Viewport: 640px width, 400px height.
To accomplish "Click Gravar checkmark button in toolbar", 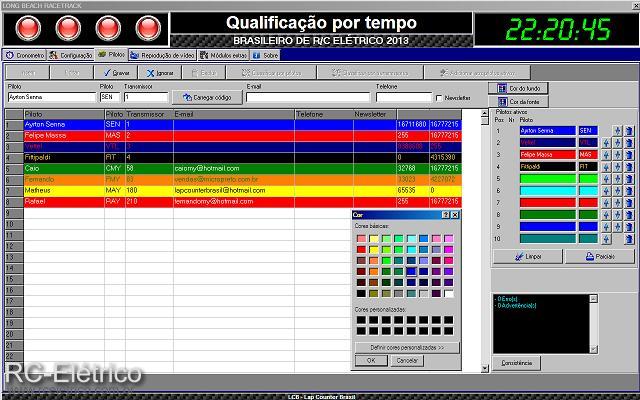I will (x=117, y=73).
